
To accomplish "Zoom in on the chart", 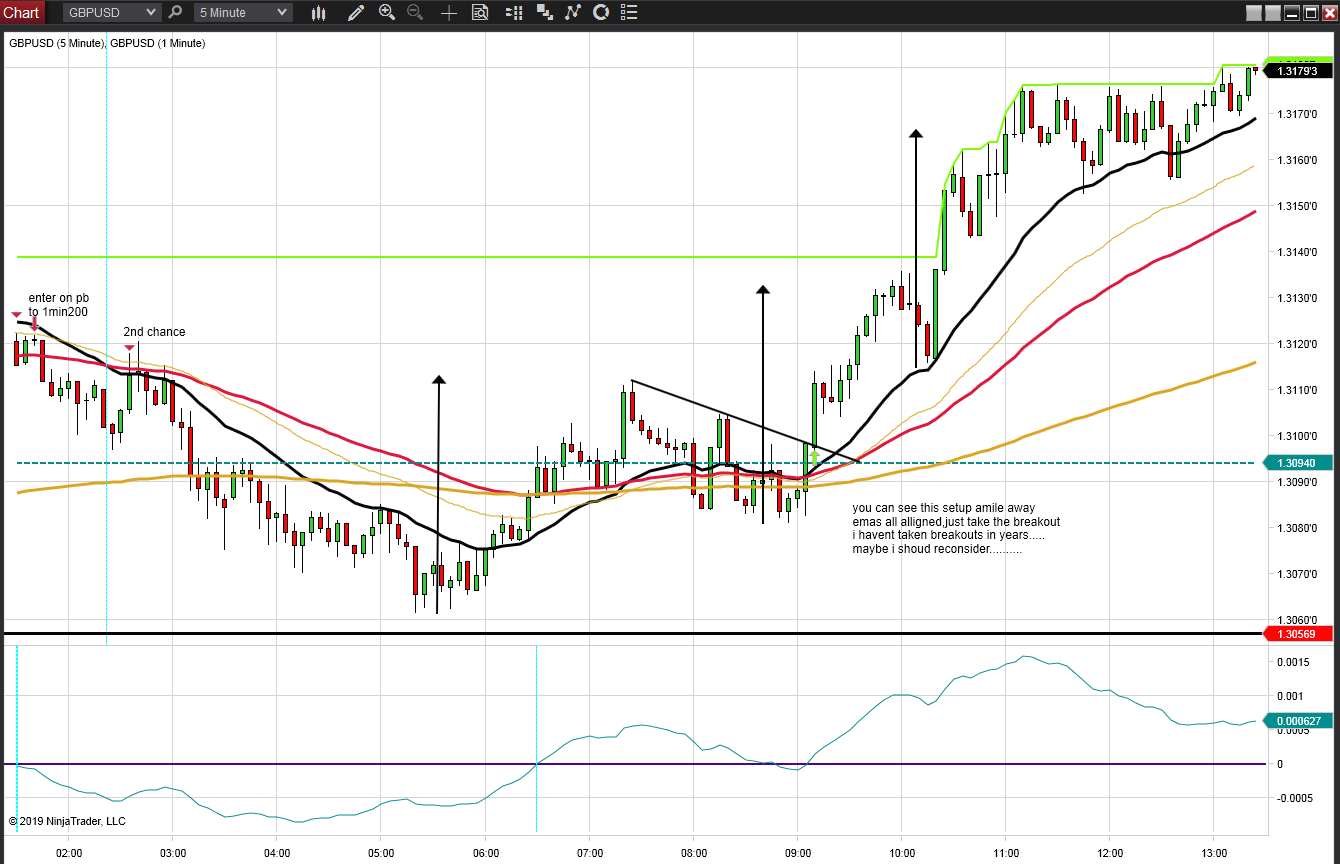I will [x=387, y=13].
